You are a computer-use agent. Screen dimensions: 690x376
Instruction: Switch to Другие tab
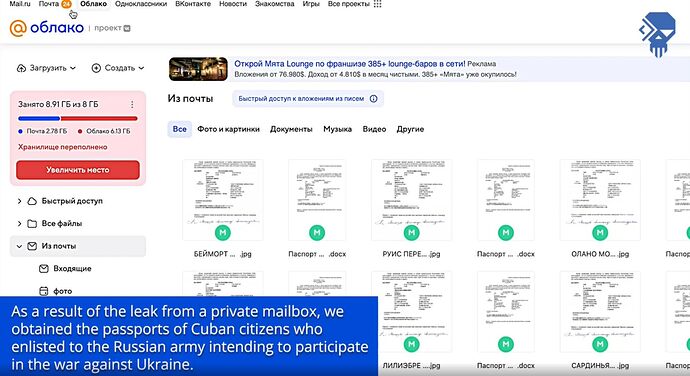(410, 129)
